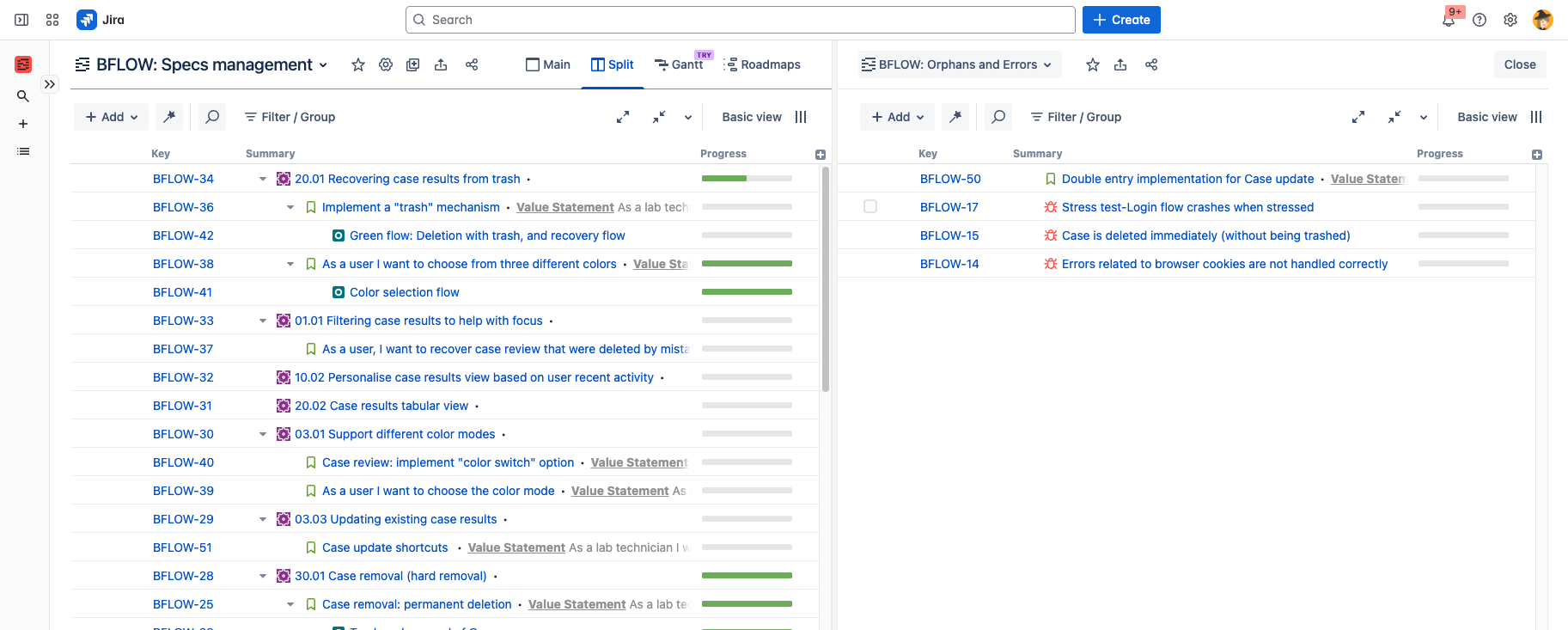Open column settings bars next to Basic view left
Image resolution: width=1568 pixels, height=630 pixels.
click(x=801, y=117)
